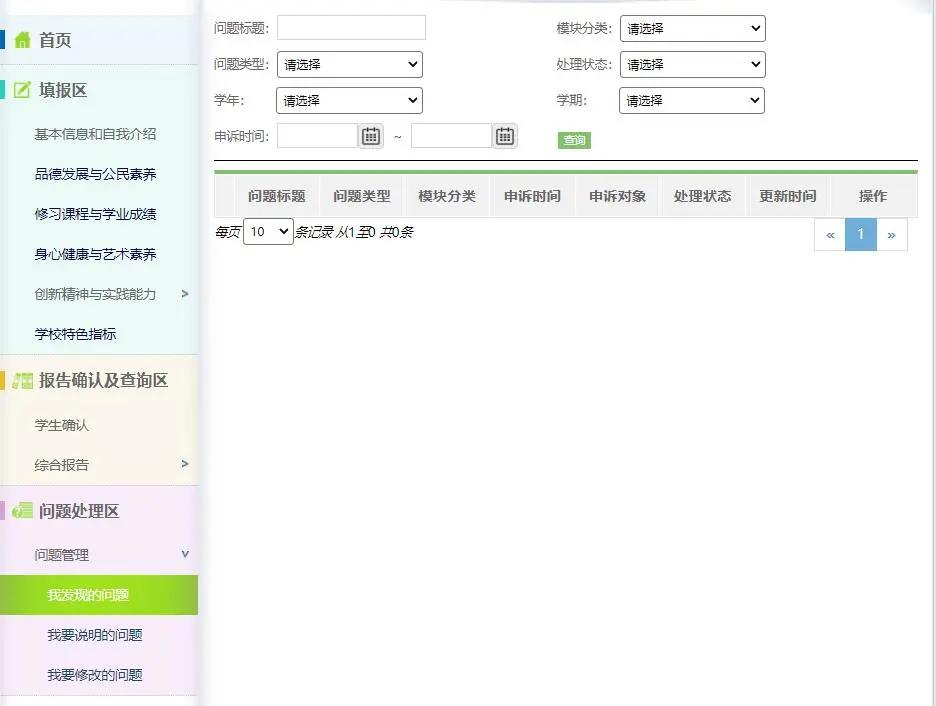Open the calendar picker for appeal end date

(x=504, y=135)
